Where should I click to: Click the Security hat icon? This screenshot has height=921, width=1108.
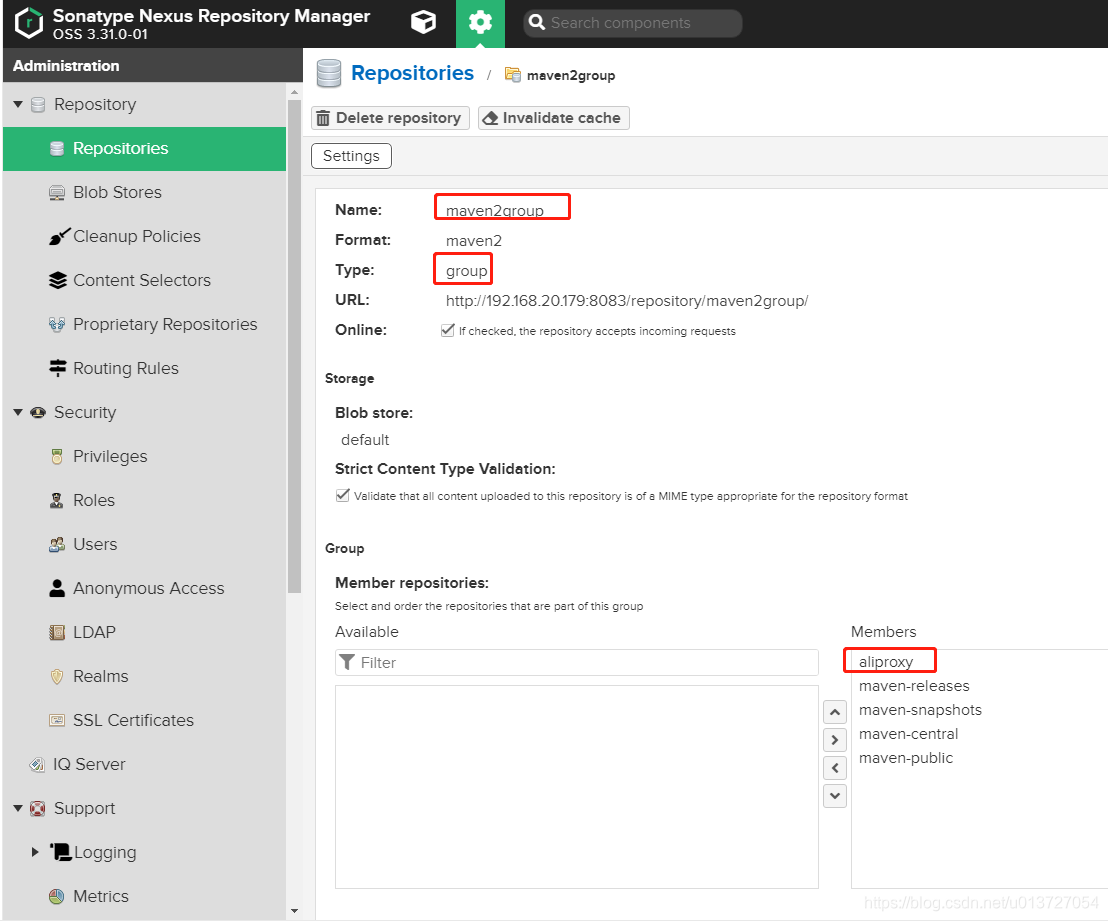[x=38, y=413]
